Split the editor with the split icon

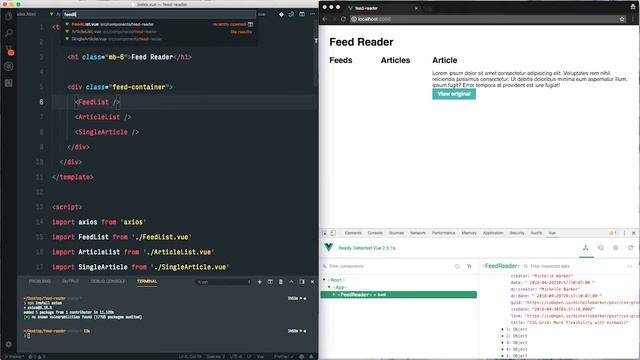[302, 14]
